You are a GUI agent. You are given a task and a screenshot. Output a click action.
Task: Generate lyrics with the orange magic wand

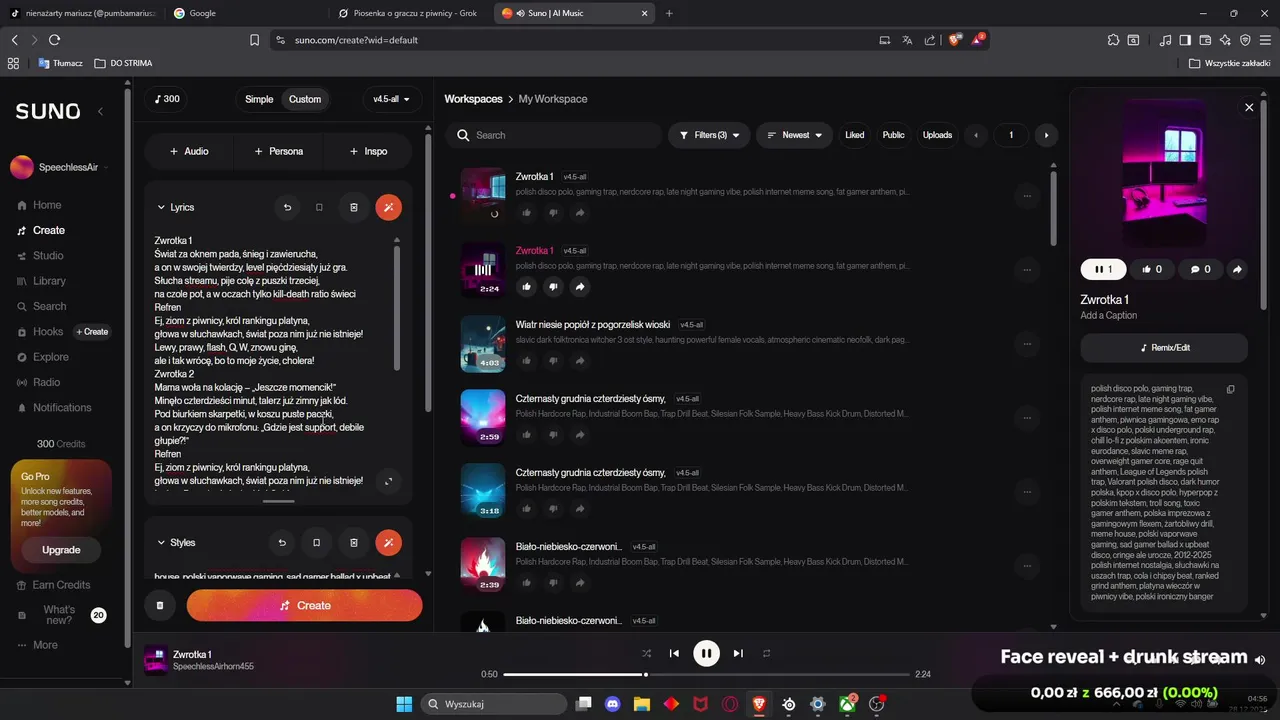coord(388,207)
